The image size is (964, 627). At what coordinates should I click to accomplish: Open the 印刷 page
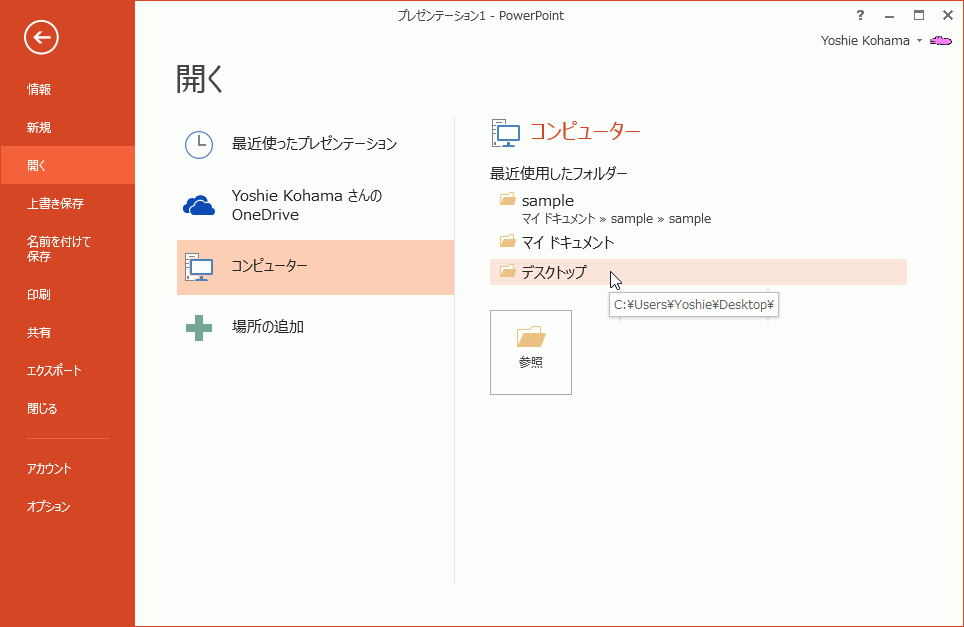68,294
